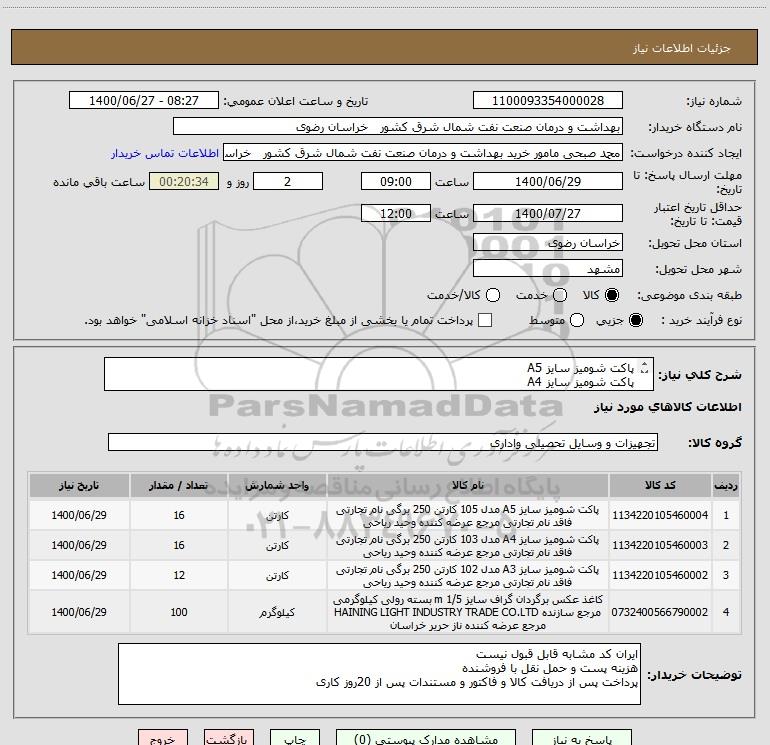Click the ایجاد کننده درخواست field
The width and height of the screenshot is (770, 745).
423,153
